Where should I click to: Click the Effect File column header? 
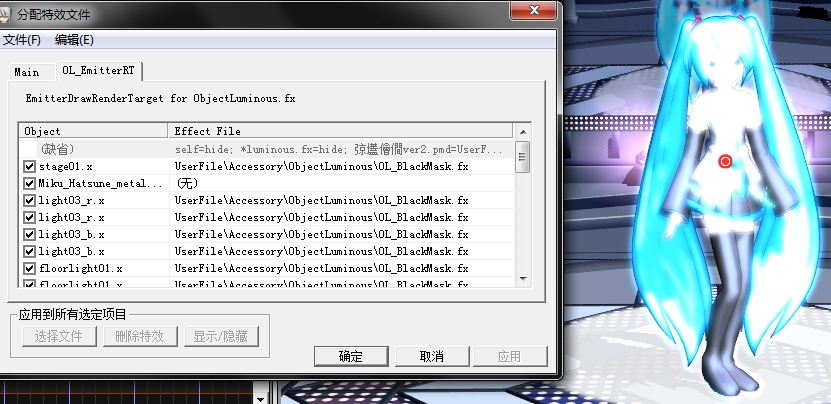(x=340, y=131)
